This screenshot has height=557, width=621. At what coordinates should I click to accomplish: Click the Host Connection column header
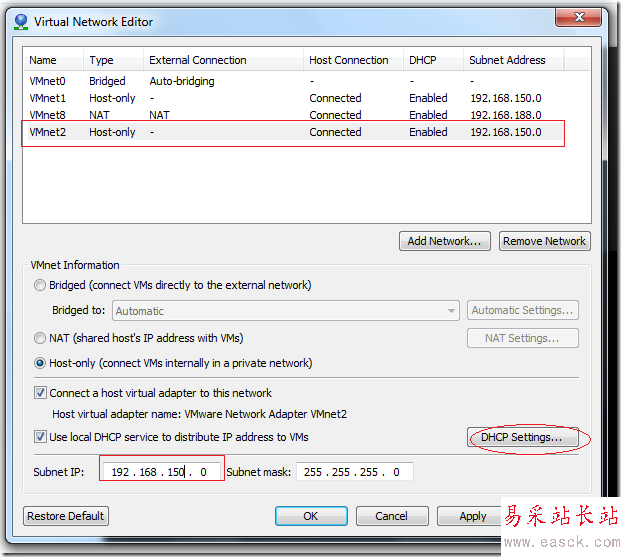click(353, 60)
